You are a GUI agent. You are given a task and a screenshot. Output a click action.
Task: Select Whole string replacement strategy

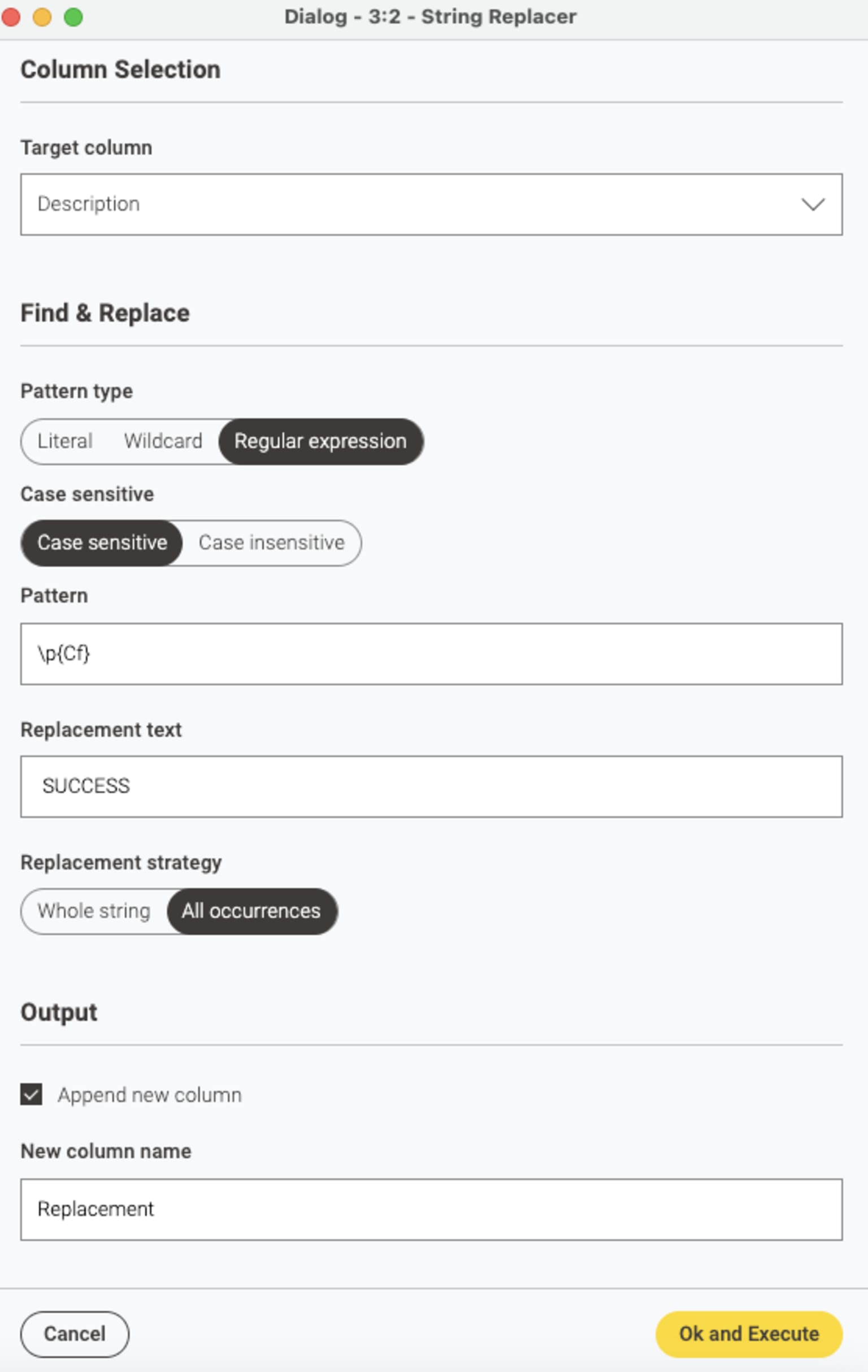pos(94,910)
